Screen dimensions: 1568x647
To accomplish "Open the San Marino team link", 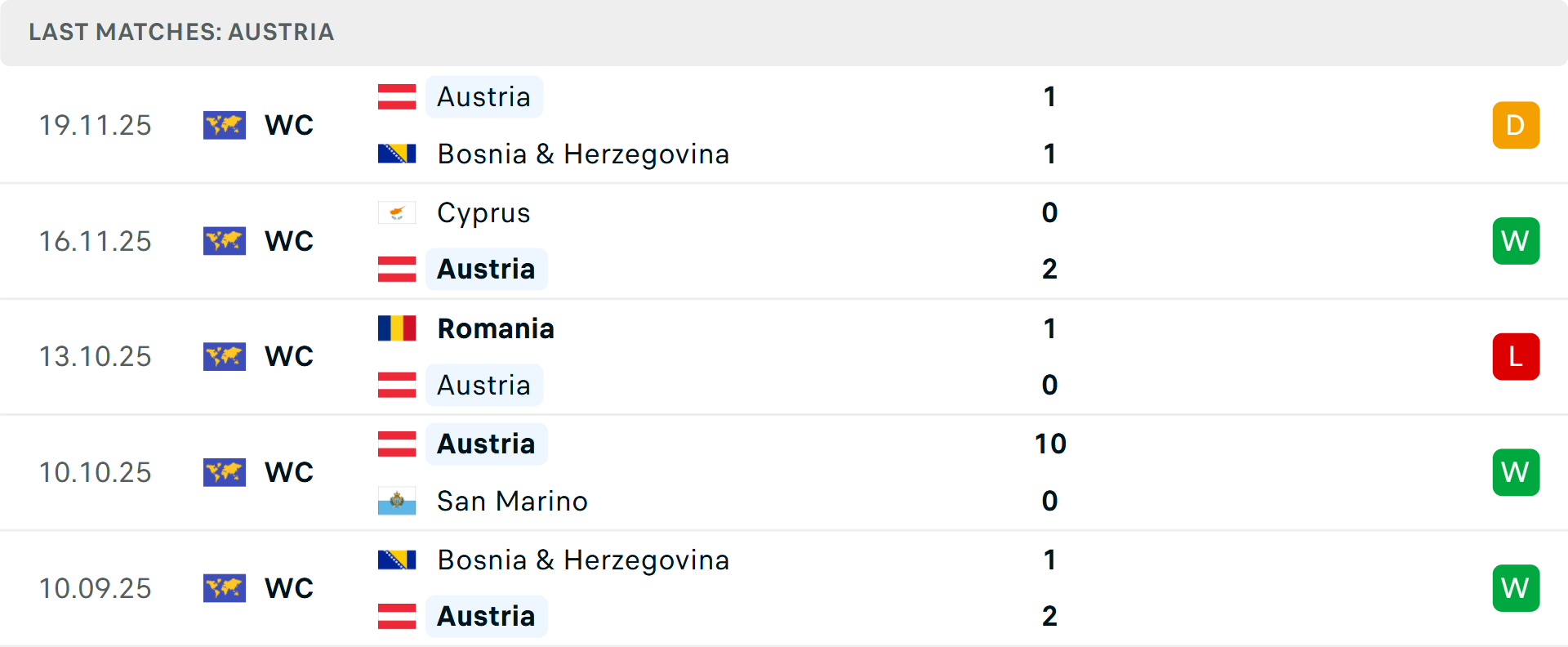I will pos(512,501).
